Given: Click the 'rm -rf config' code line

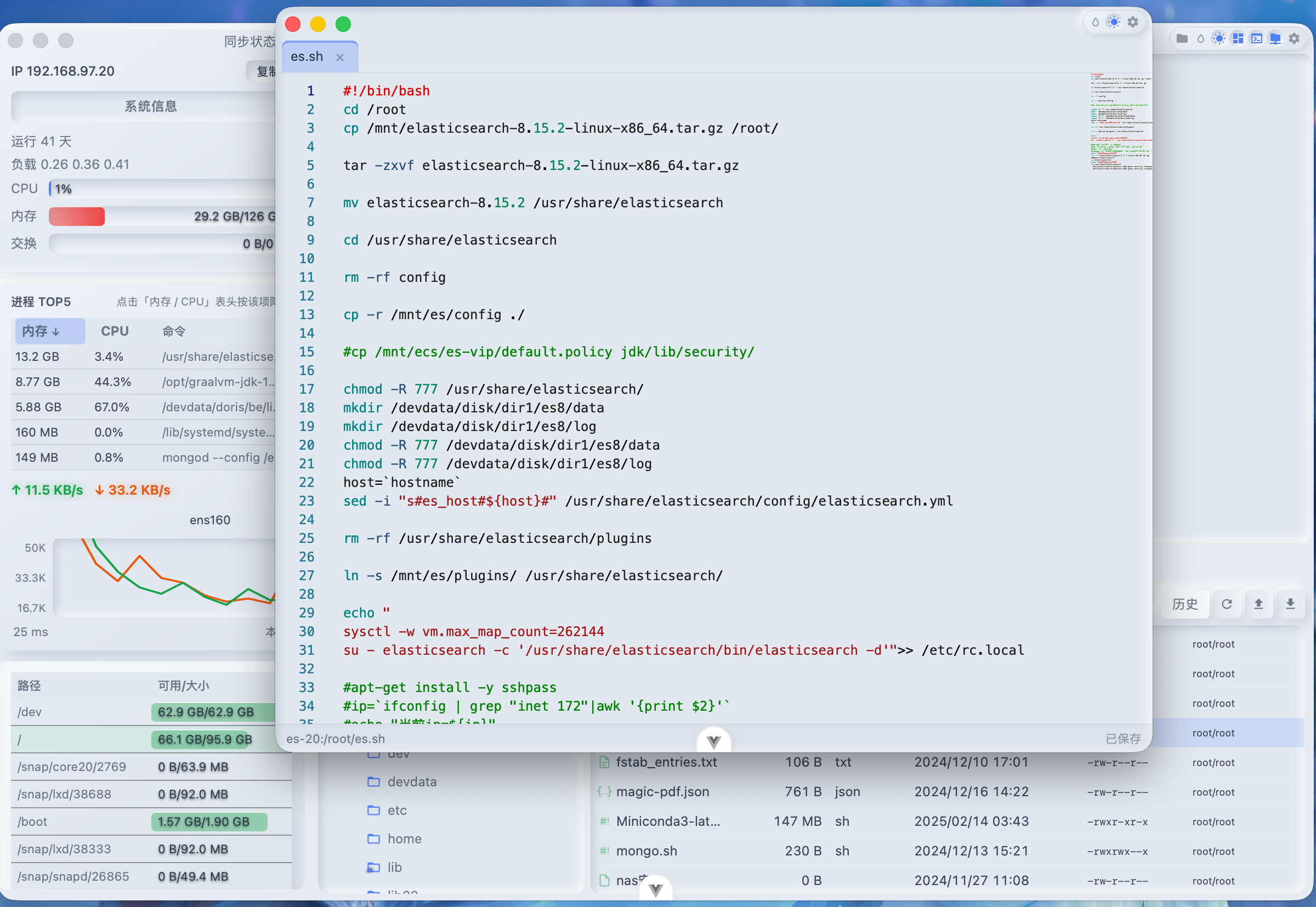Looking at the screenshot, I should coord(394,277).
